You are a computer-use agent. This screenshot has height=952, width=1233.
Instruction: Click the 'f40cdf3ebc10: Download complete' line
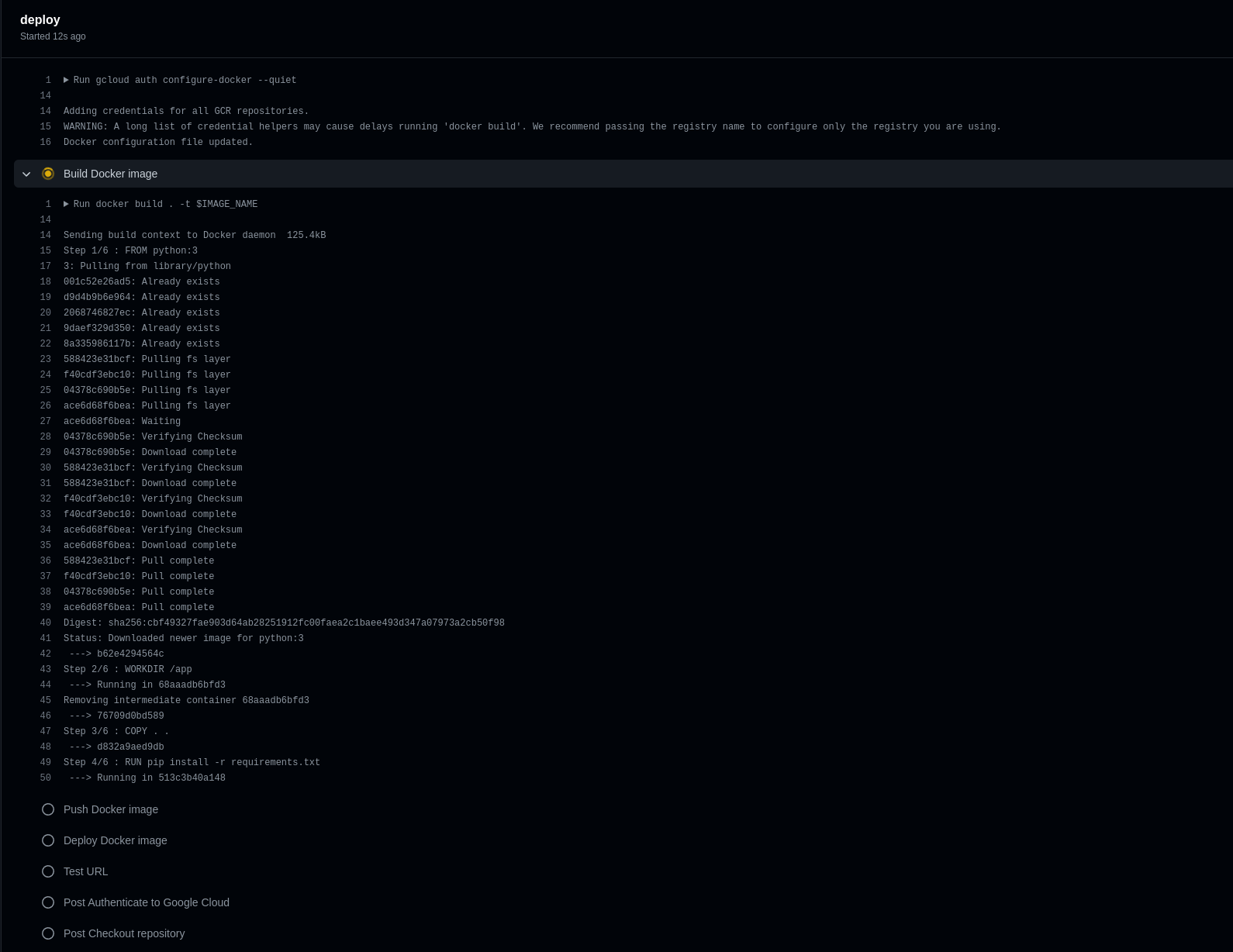pyautogui.click(x=150, y=514)
